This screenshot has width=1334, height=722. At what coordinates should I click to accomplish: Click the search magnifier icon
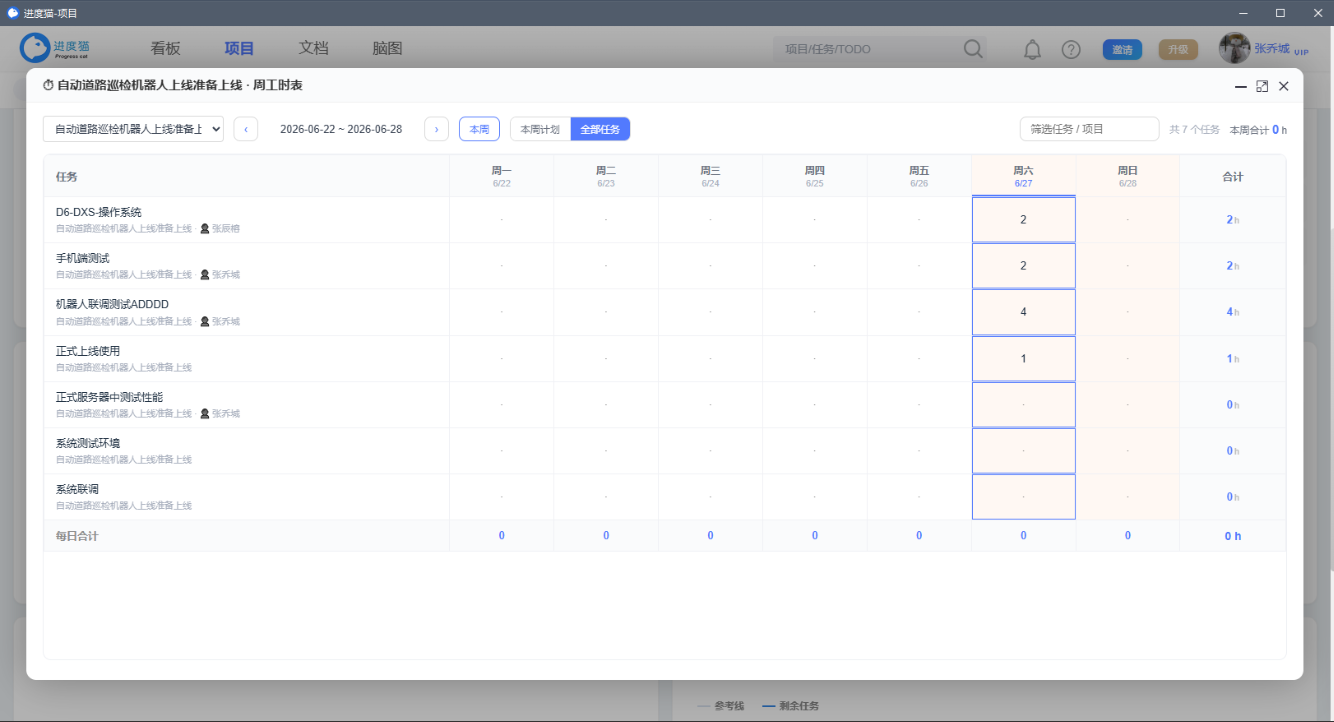(x=973, y=49)
